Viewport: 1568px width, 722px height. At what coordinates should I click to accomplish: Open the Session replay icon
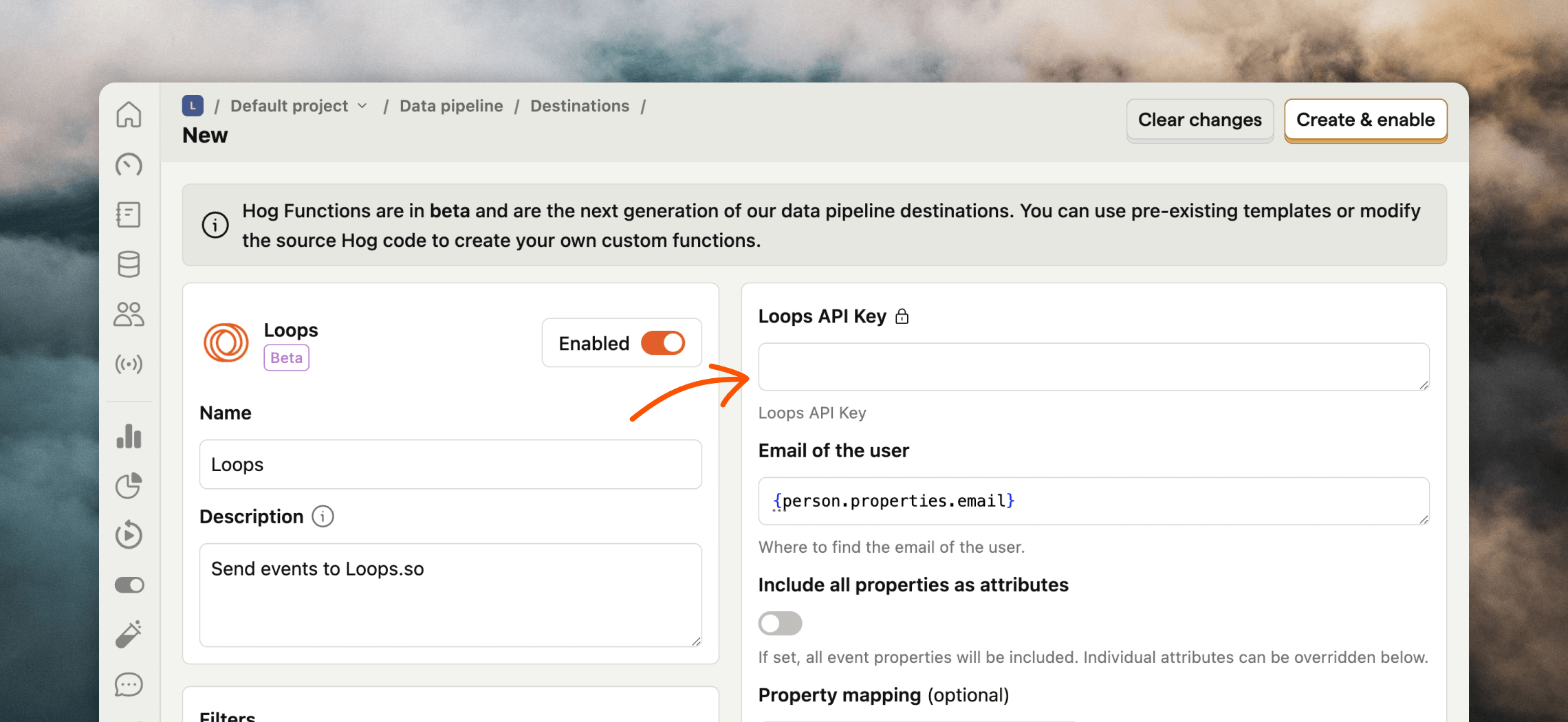(129, 535)
